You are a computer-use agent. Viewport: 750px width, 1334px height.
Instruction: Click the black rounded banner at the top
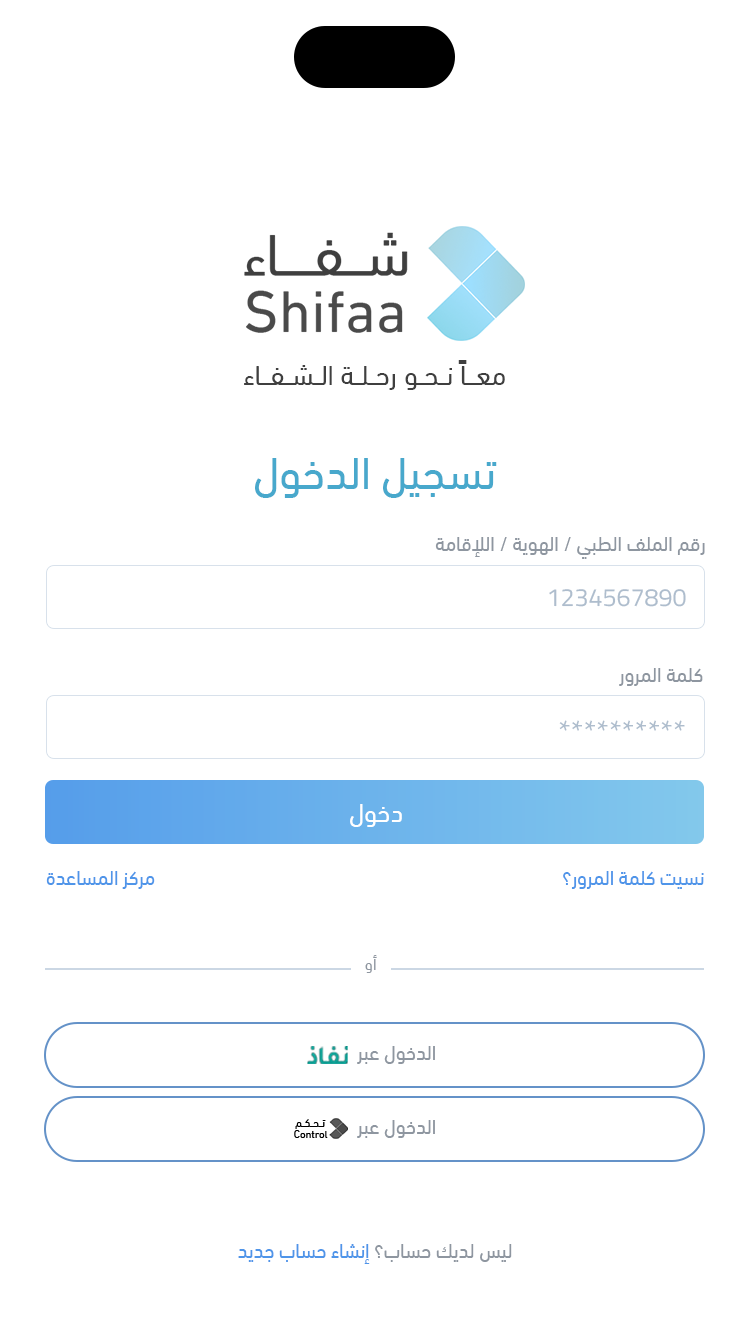tap(373, 57)
